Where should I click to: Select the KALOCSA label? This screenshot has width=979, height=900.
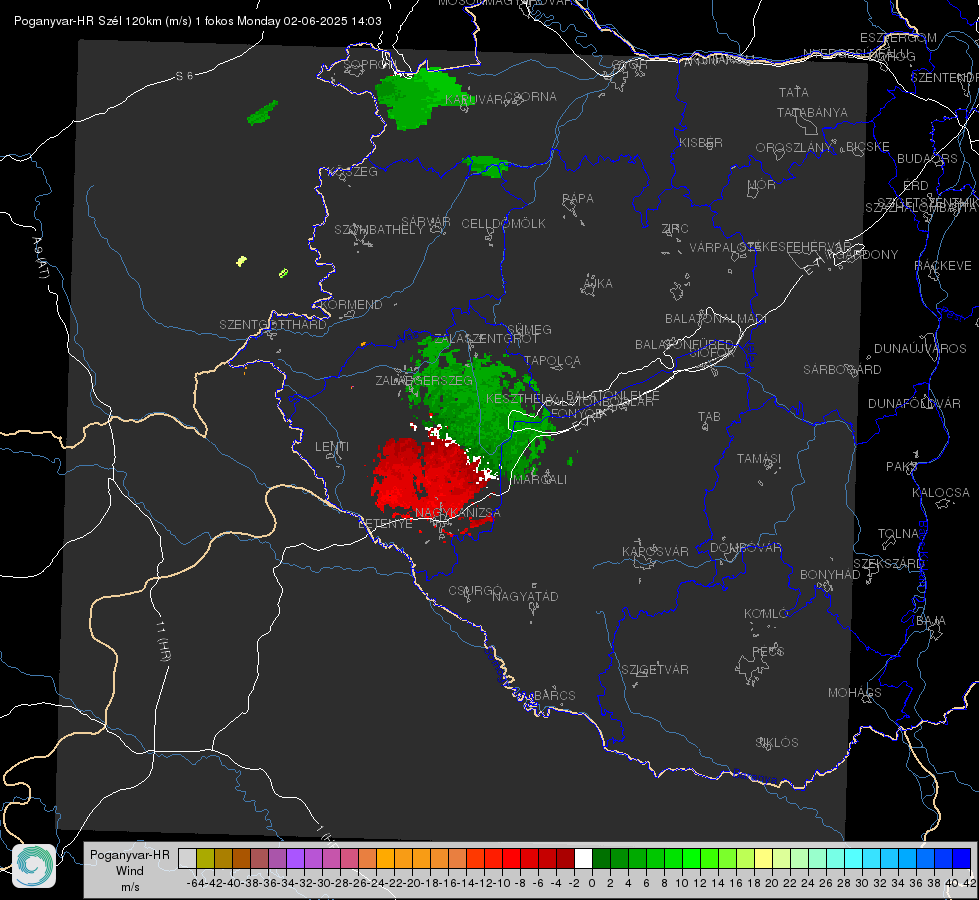point(940,493)
